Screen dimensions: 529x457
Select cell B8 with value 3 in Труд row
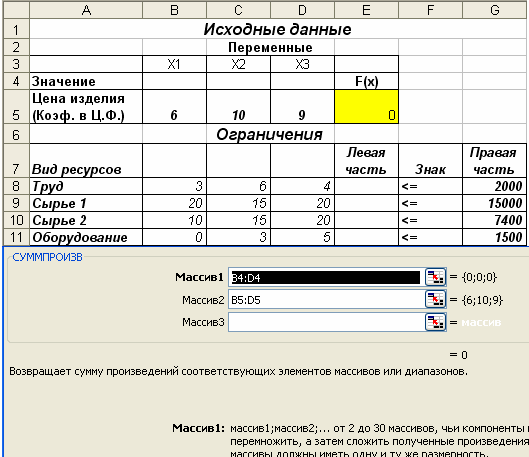(x=174, y=186)
